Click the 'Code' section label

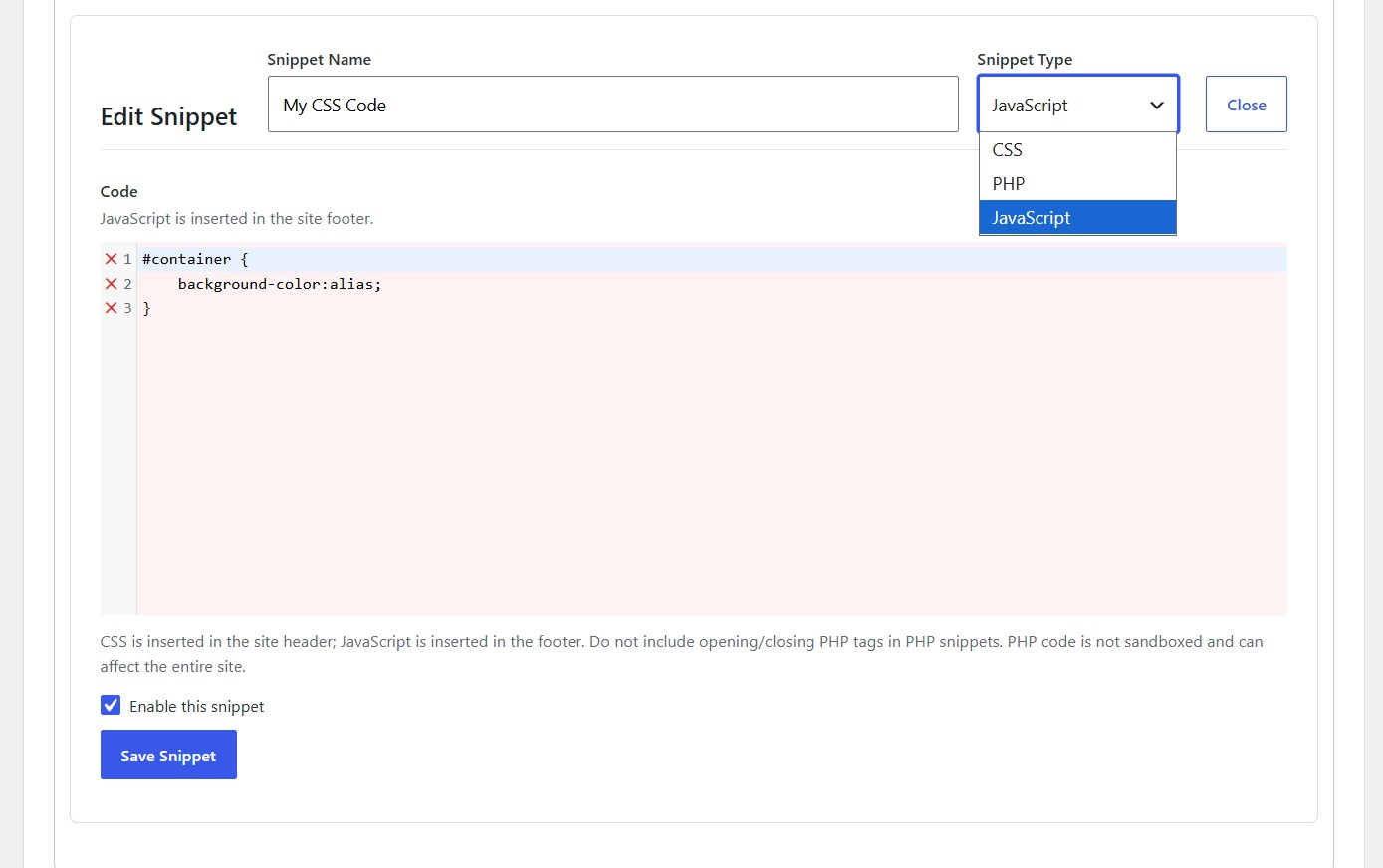pyautogui.click(x=118, y=191)
